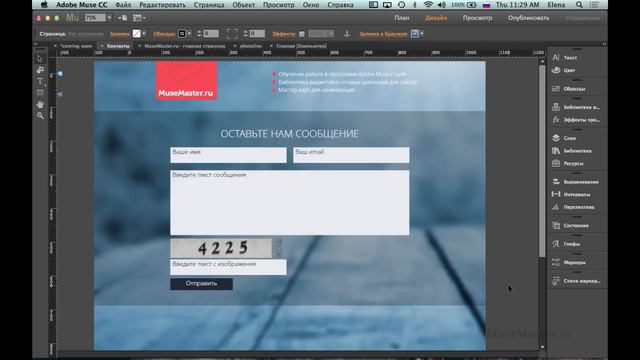Click the Ваше имя input field
The height and width of the screenshot is (360, 640).
(x=229, y=155)
